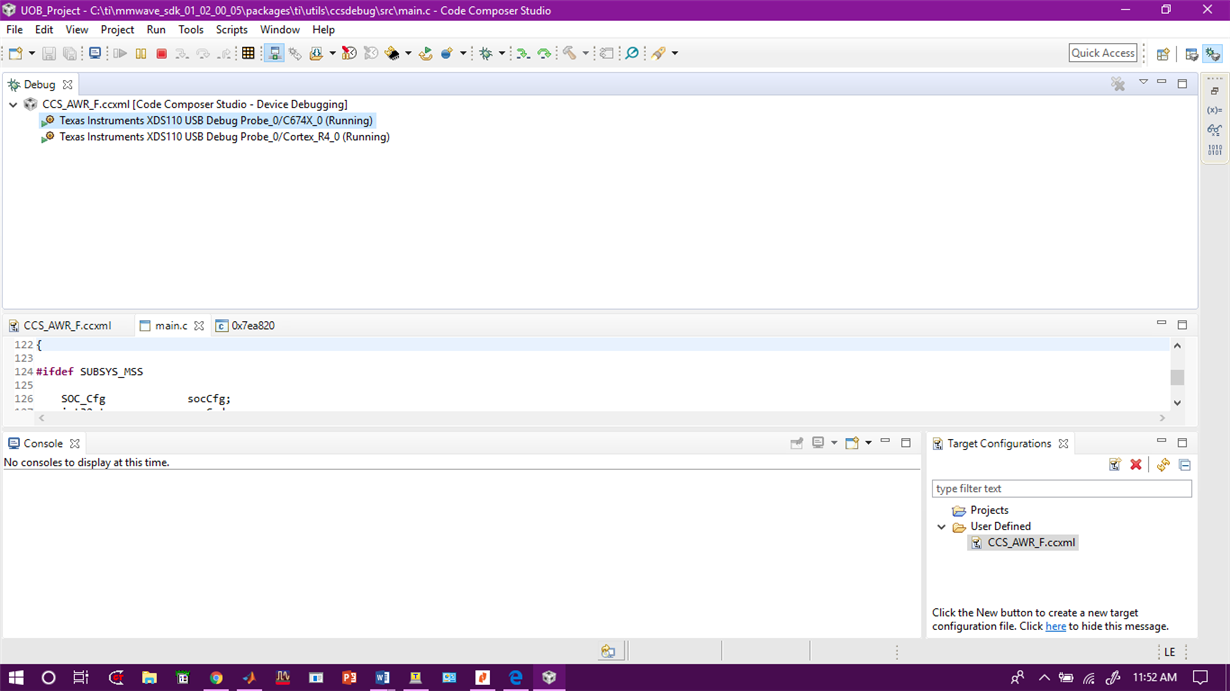Open the Run menu
The height and width of the screenshot is (691, 1230).
[156, 30]
